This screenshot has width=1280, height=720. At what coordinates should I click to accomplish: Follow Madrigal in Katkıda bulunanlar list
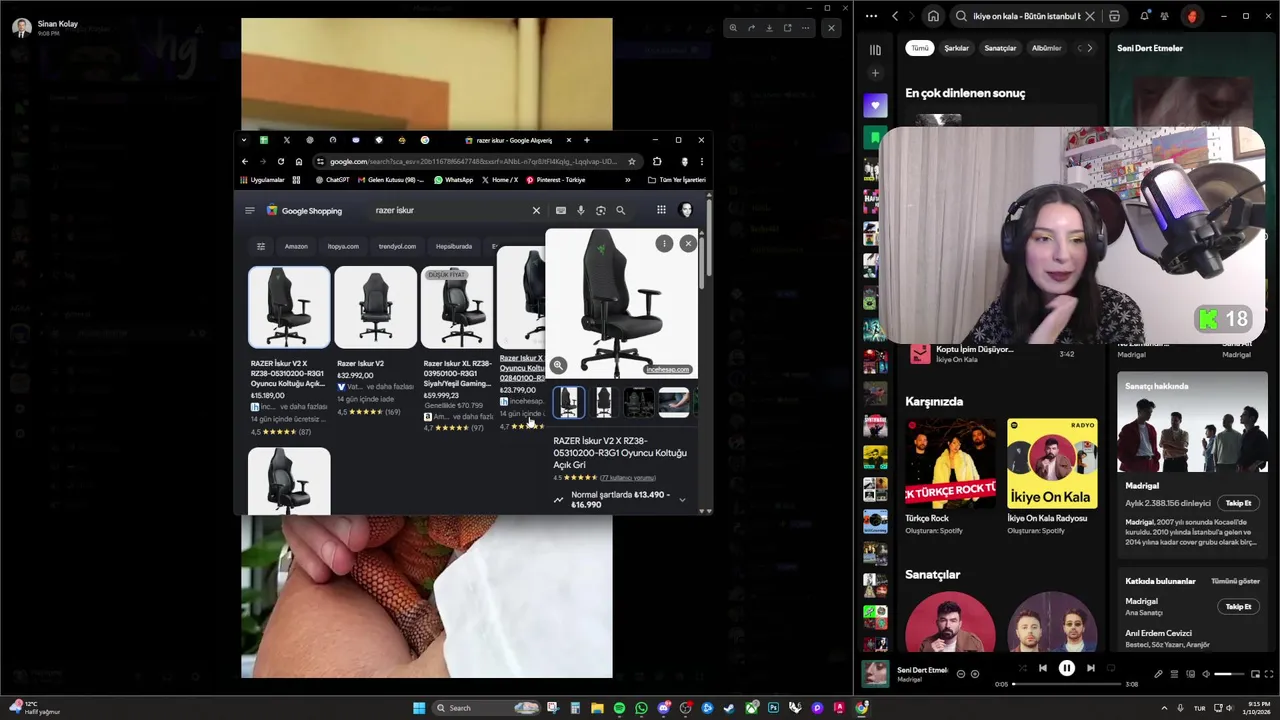coord(1238,606)
